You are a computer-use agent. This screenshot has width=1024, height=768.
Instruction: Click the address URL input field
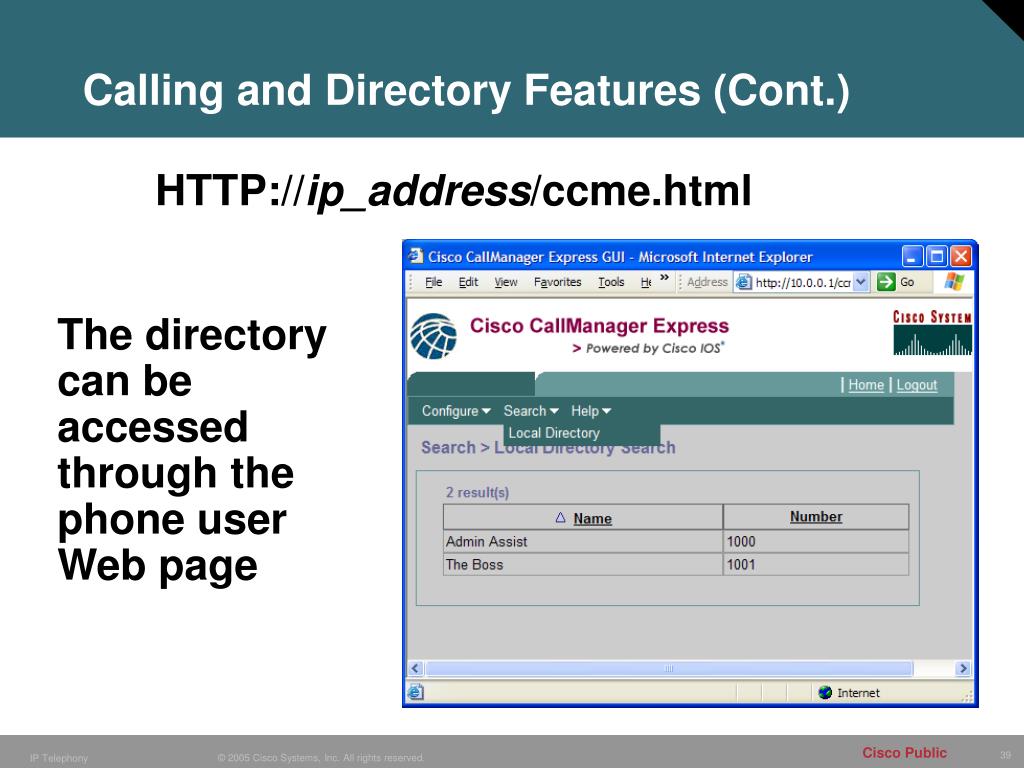click(803, 282)
